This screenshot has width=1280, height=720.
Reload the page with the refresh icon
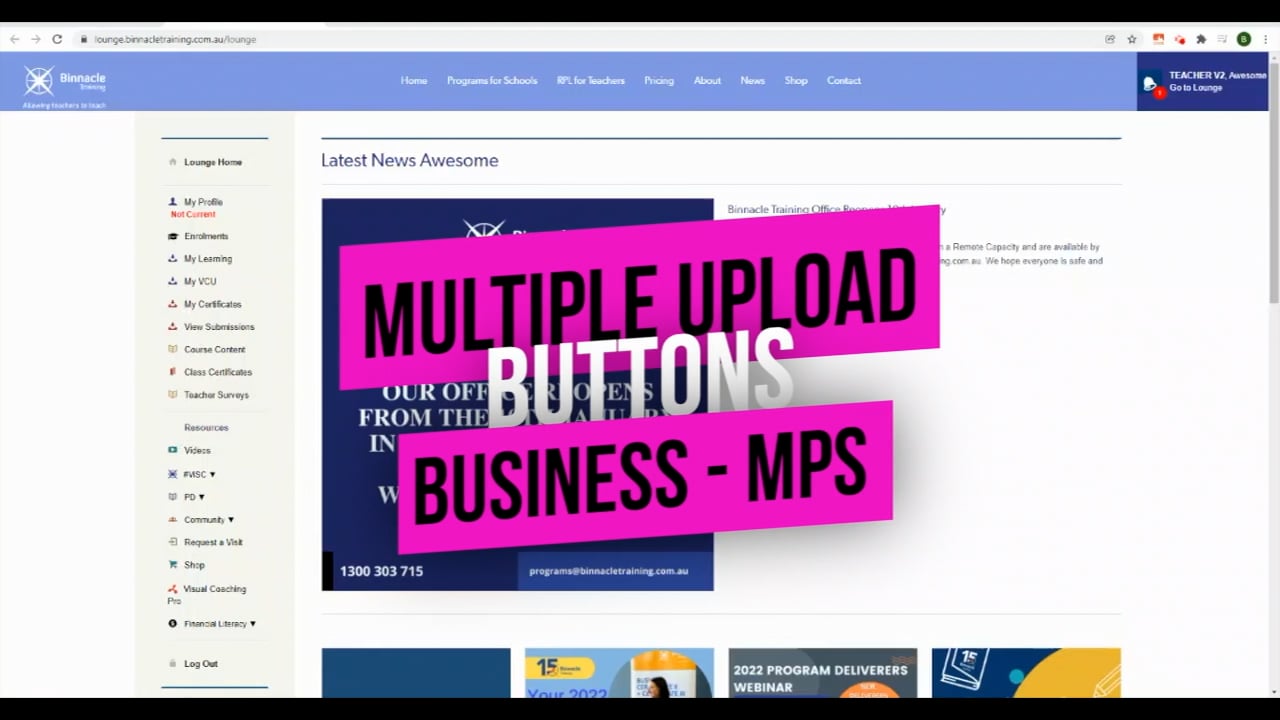pos(57,39)
